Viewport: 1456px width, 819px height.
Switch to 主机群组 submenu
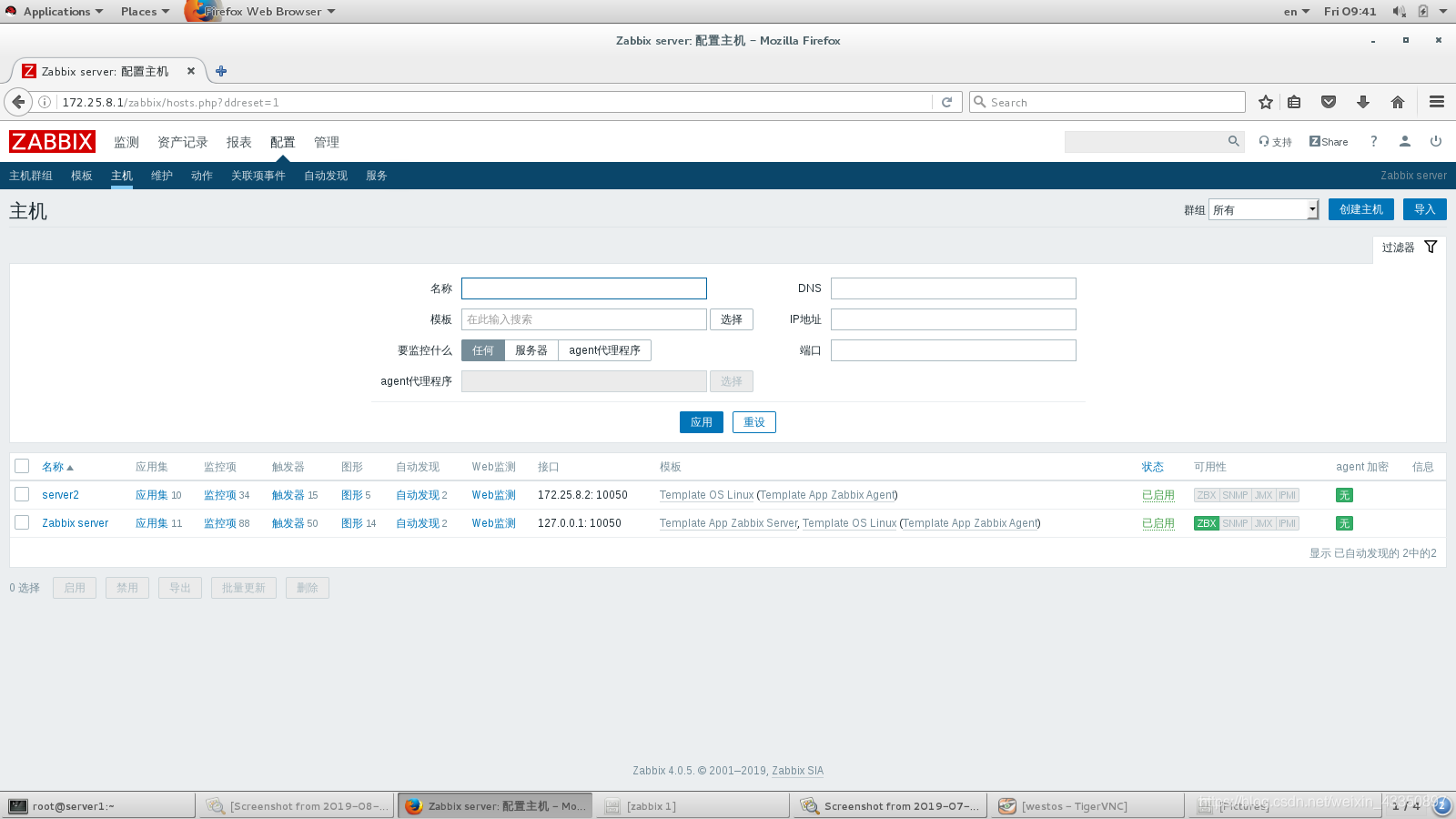pyautogui.click(x=31, y=176)
